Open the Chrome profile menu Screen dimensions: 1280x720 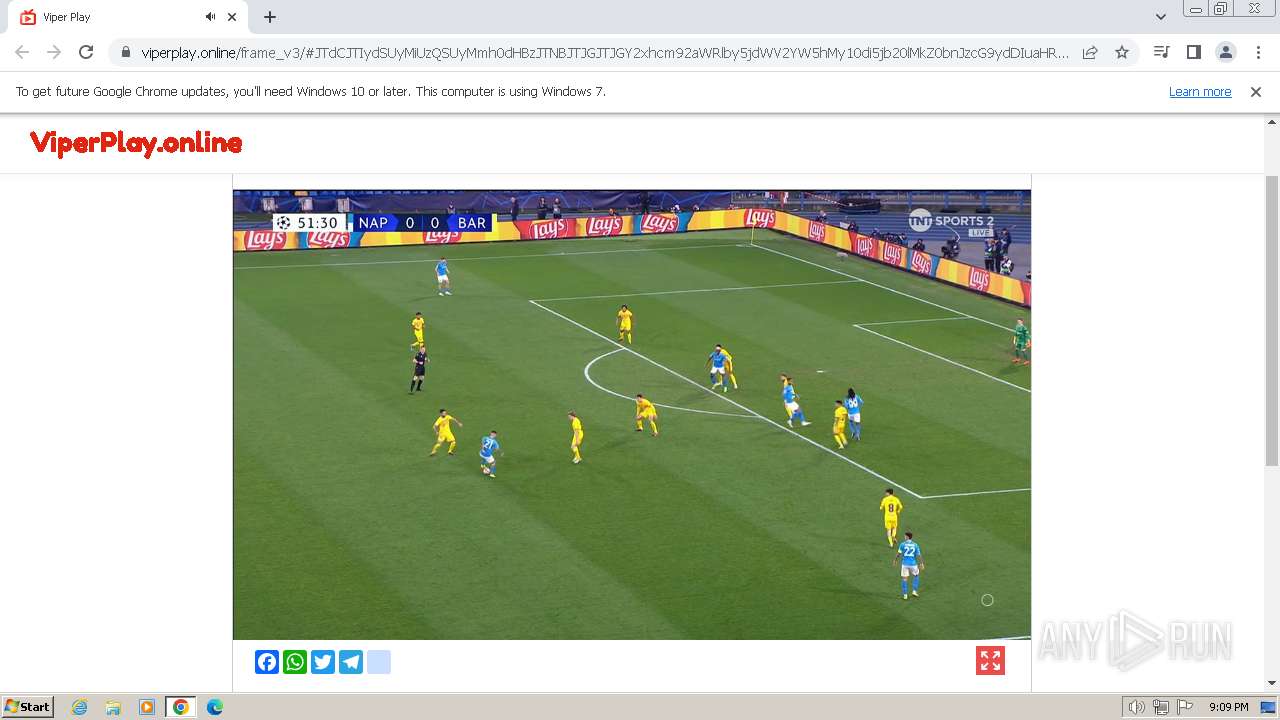click(1225, 52)
